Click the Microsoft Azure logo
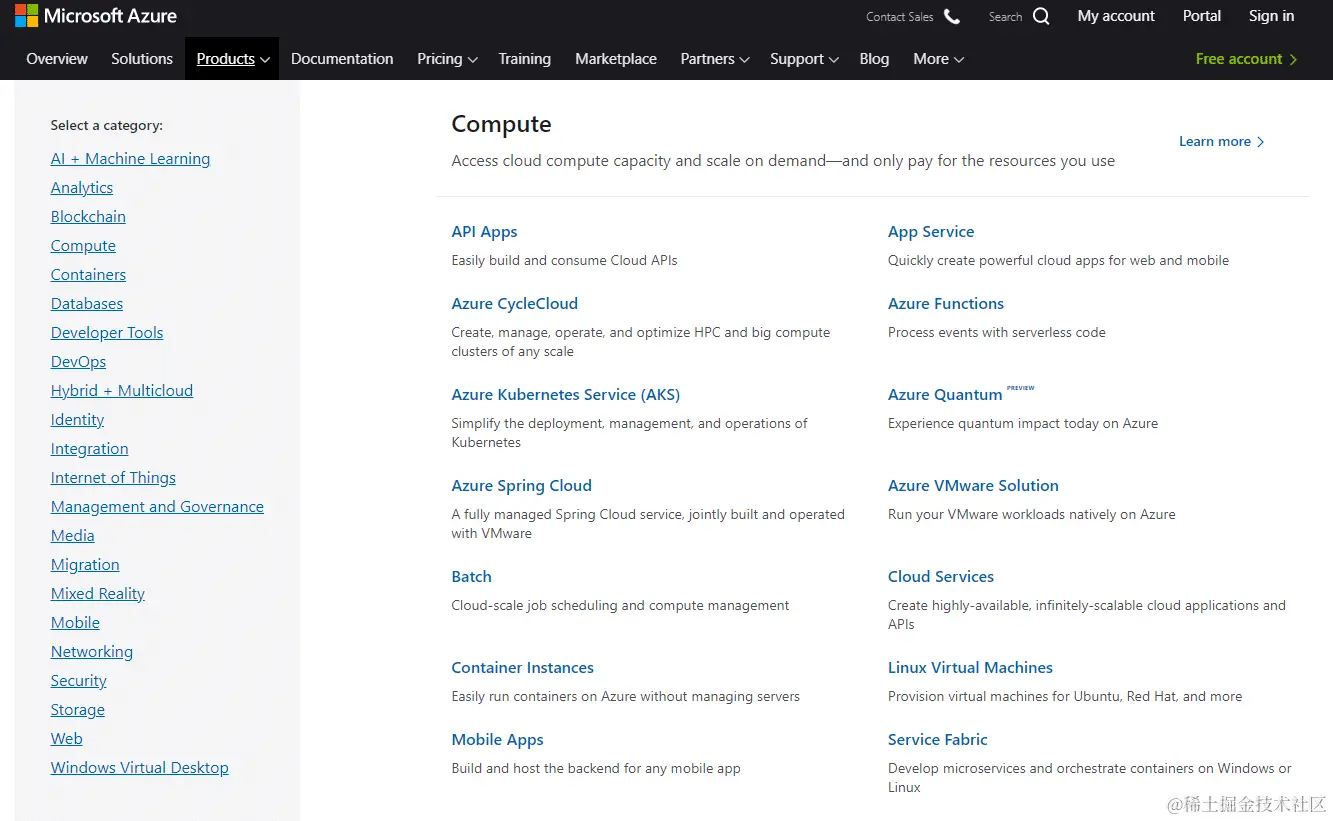1333x821 pixels. (95, 15)
